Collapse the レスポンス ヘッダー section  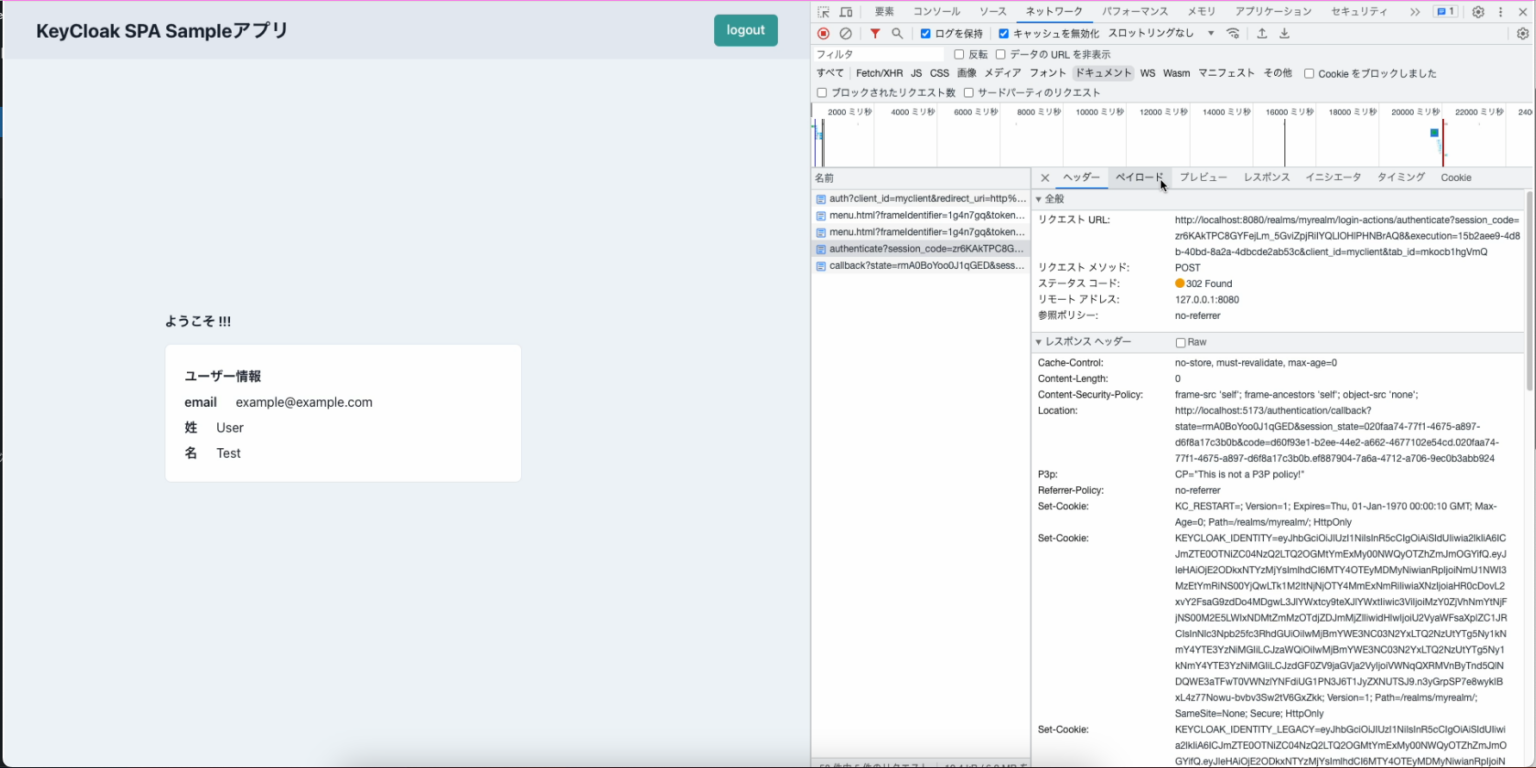1040,341
